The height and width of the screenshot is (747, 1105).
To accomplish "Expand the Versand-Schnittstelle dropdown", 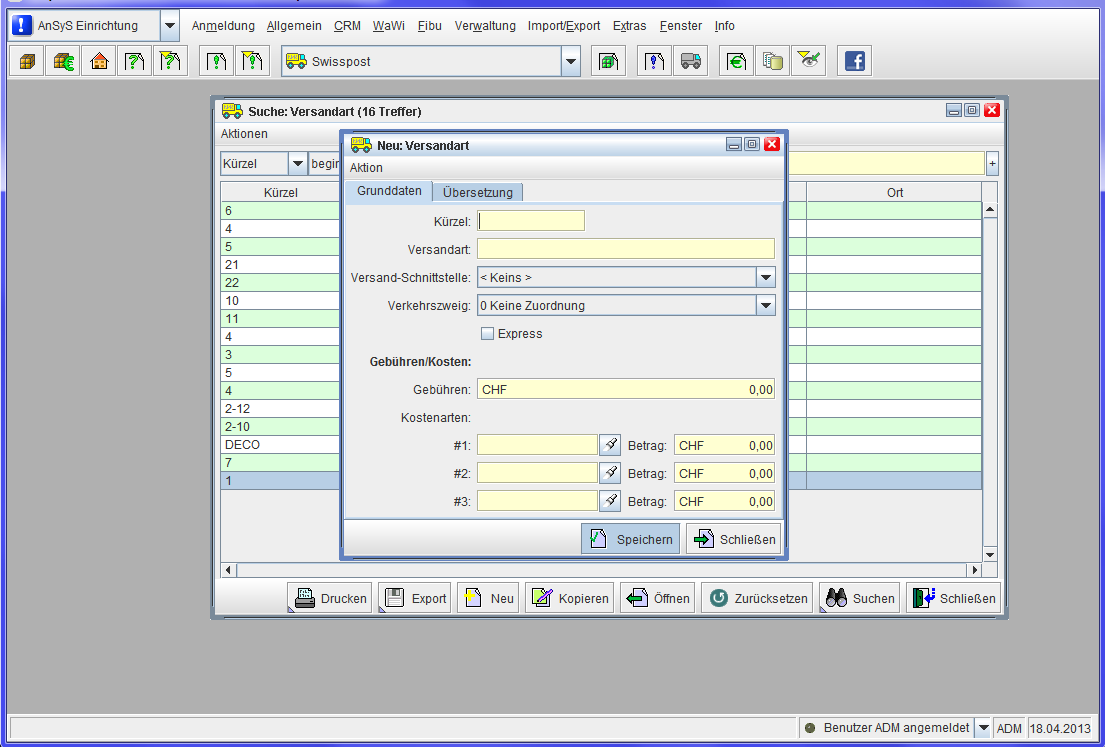I will tap(765, 277).
